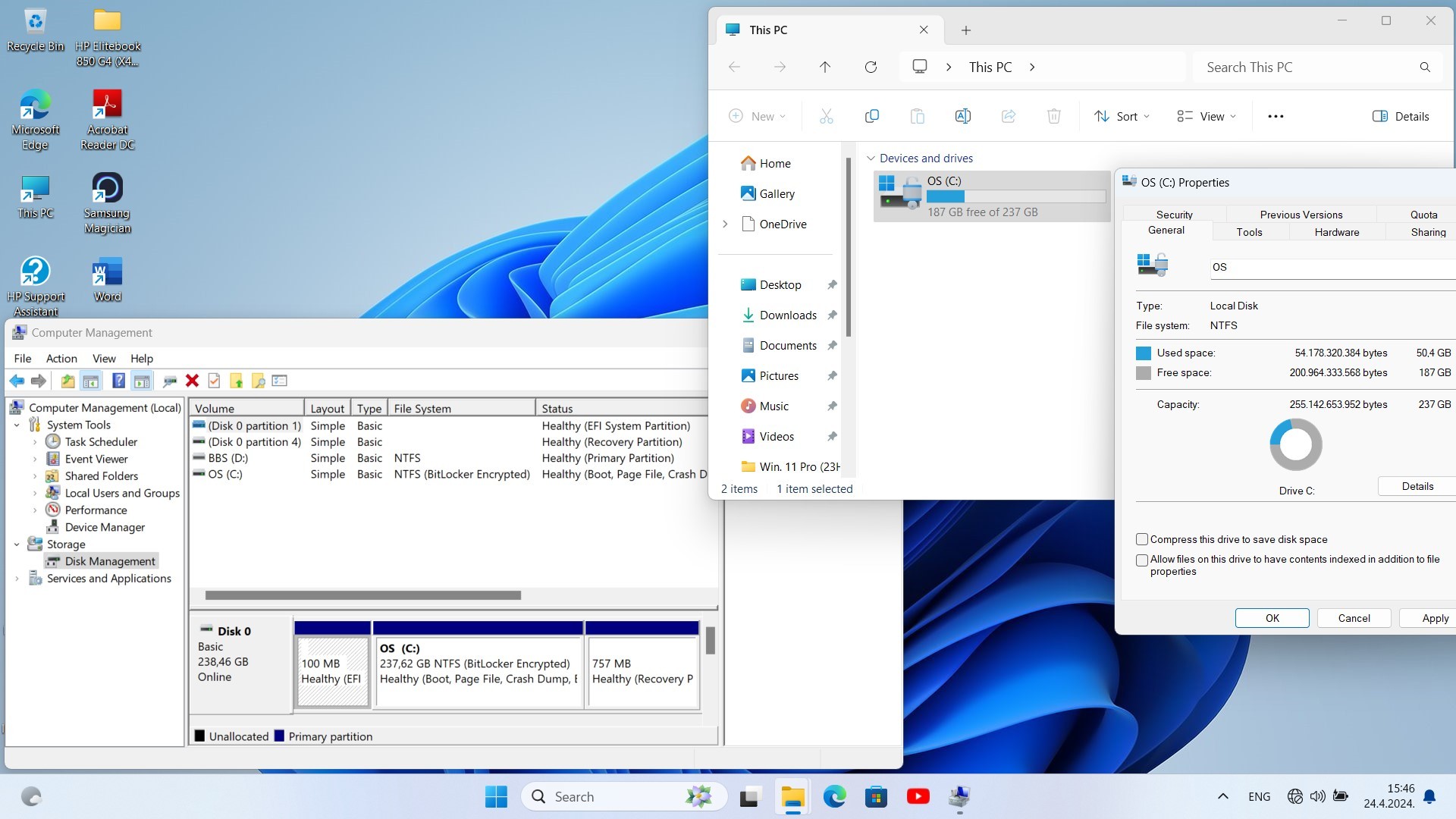Check Allow files to have contents indexed

[x=1142, y=560]
